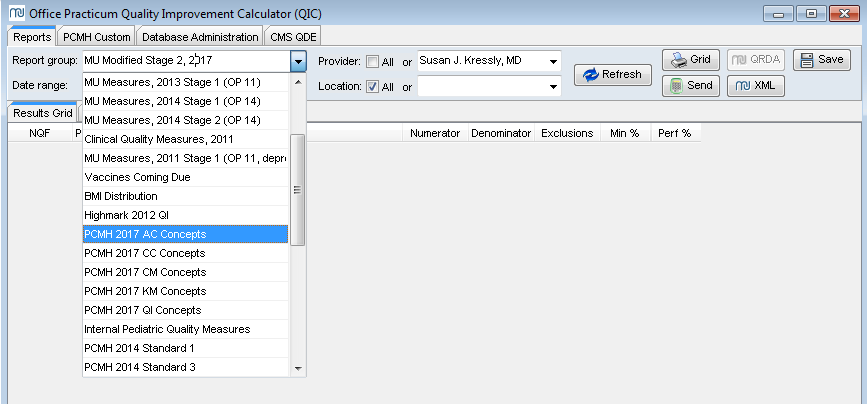
Task: Click the dropdown list scroll up arrow
Action: pyautogui.click(x=298, y=82)
